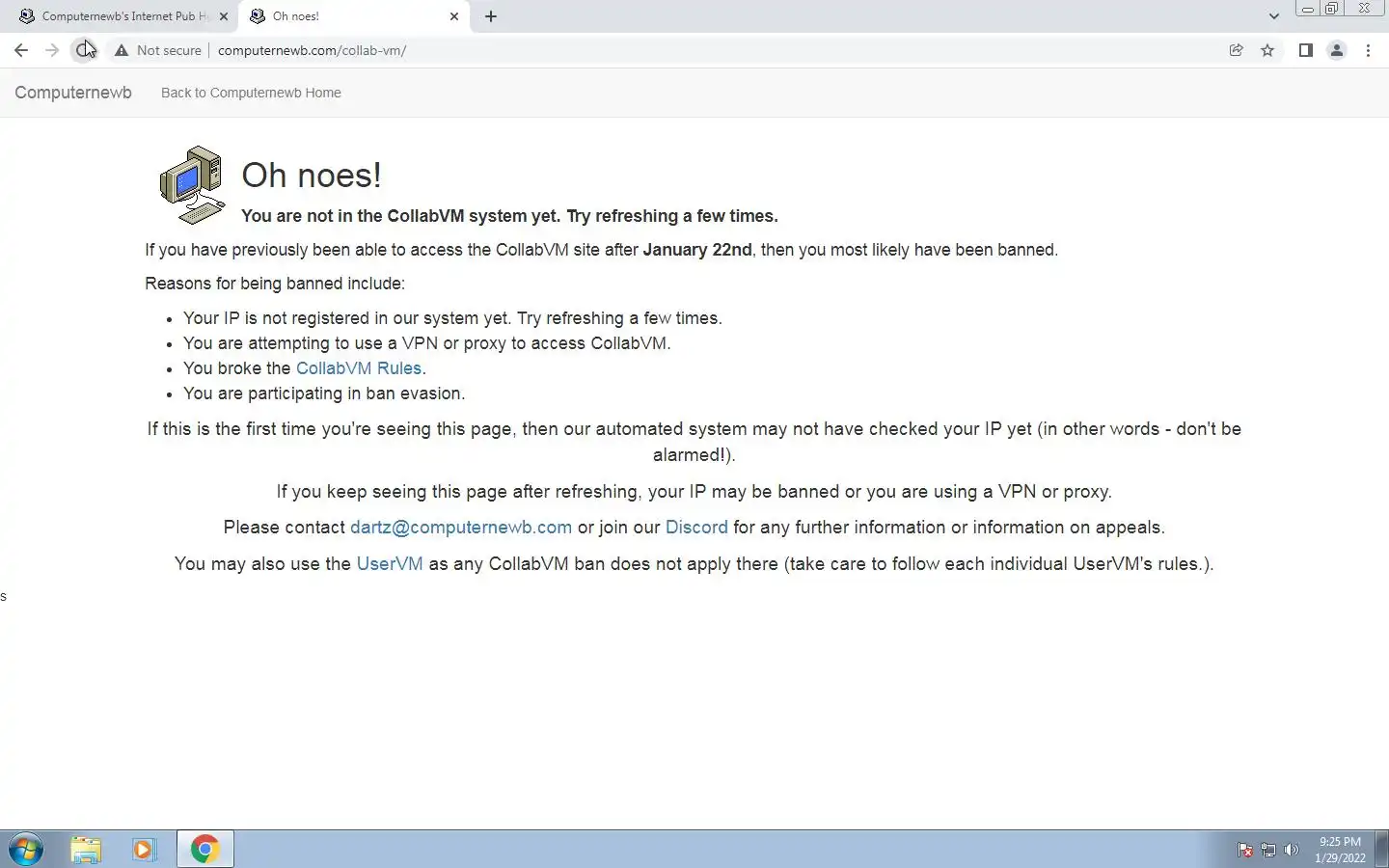1389x868 pixels.
Task: Click the Oh noes! heading
Action: [x=312, y=176]
